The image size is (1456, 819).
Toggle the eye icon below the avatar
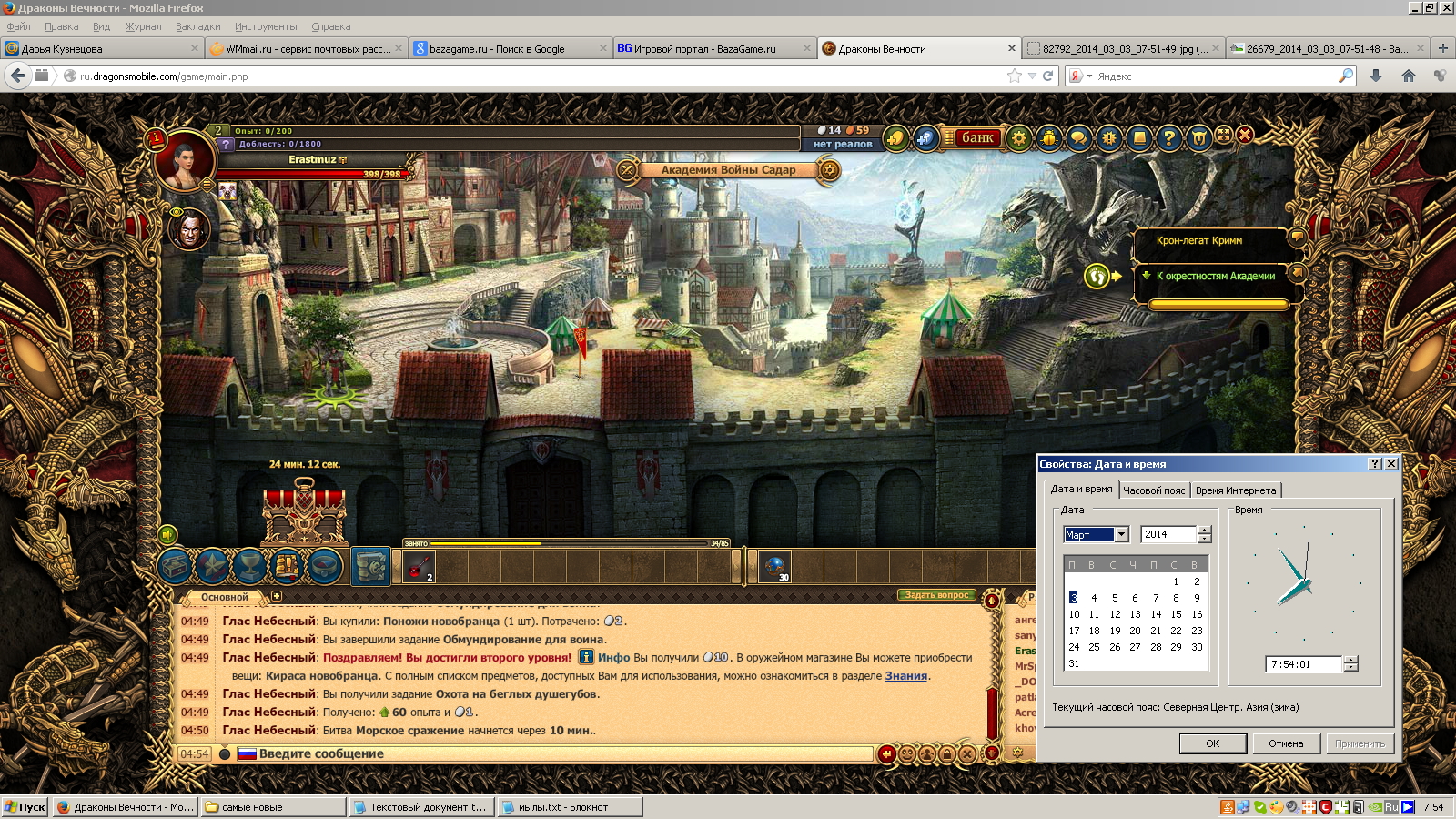pyautogui.click(x=177, y=211)
